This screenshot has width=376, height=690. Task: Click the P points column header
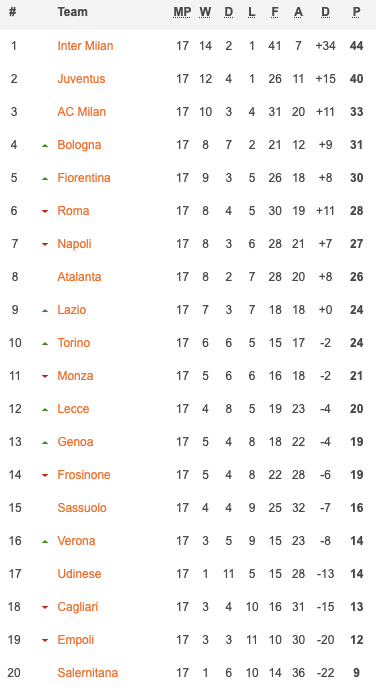click(x=357, y=12)
